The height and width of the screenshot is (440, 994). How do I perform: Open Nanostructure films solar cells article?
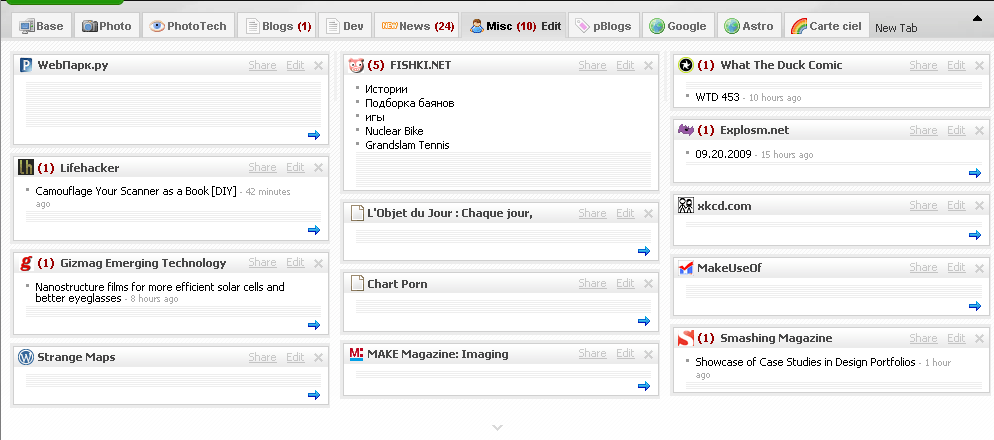[x=160, y=292]
